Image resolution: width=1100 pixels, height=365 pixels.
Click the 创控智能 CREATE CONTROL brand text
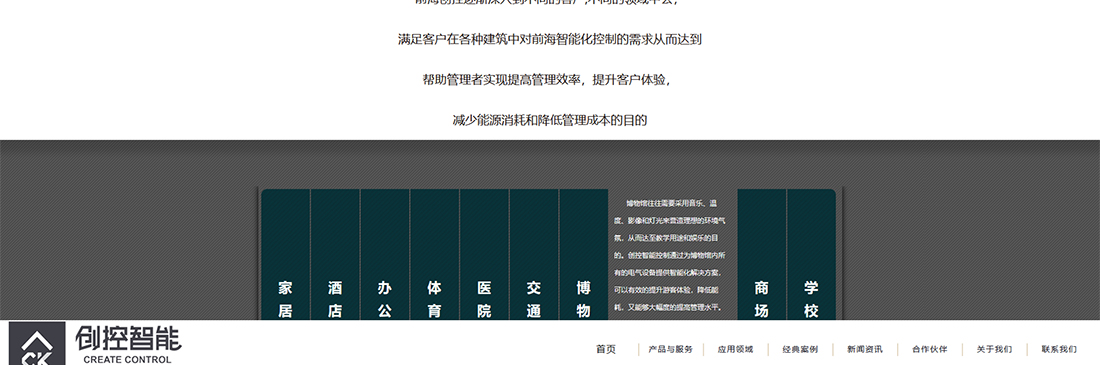[128, 345]
